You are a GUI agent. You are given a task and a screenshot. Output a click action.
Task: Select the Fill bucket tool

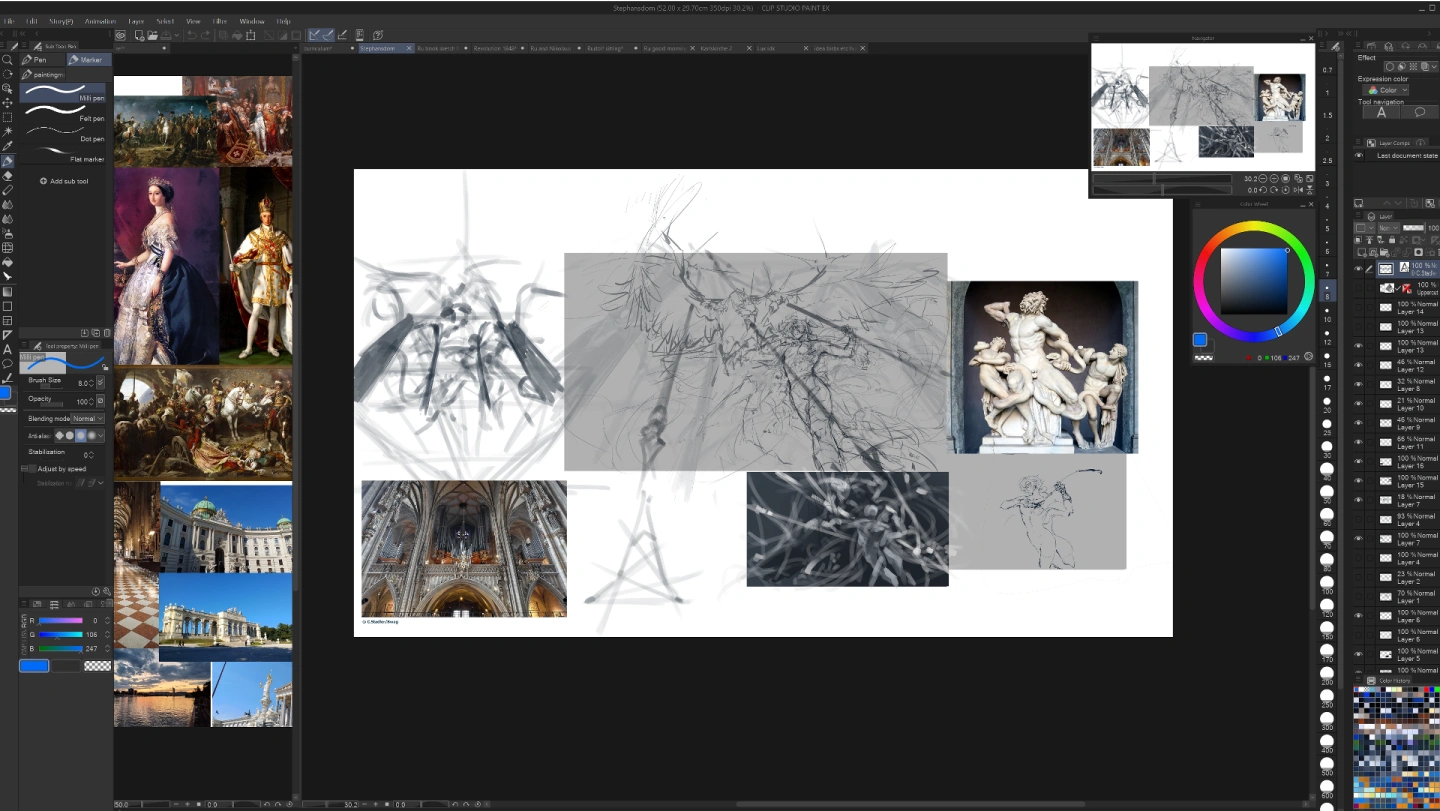coord(7,262)
